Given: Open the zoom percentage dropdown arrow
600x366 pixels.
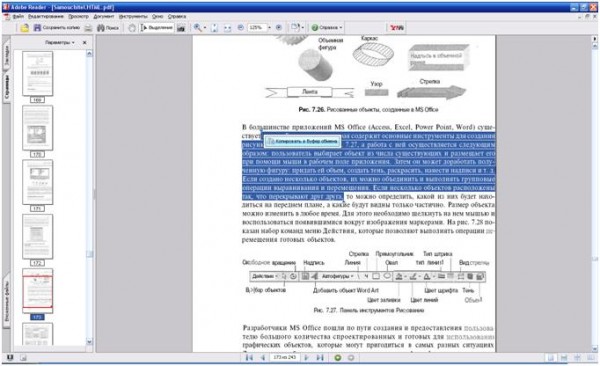Looking at the screenshot, I should pyautogui.click(x=269, y=28).
